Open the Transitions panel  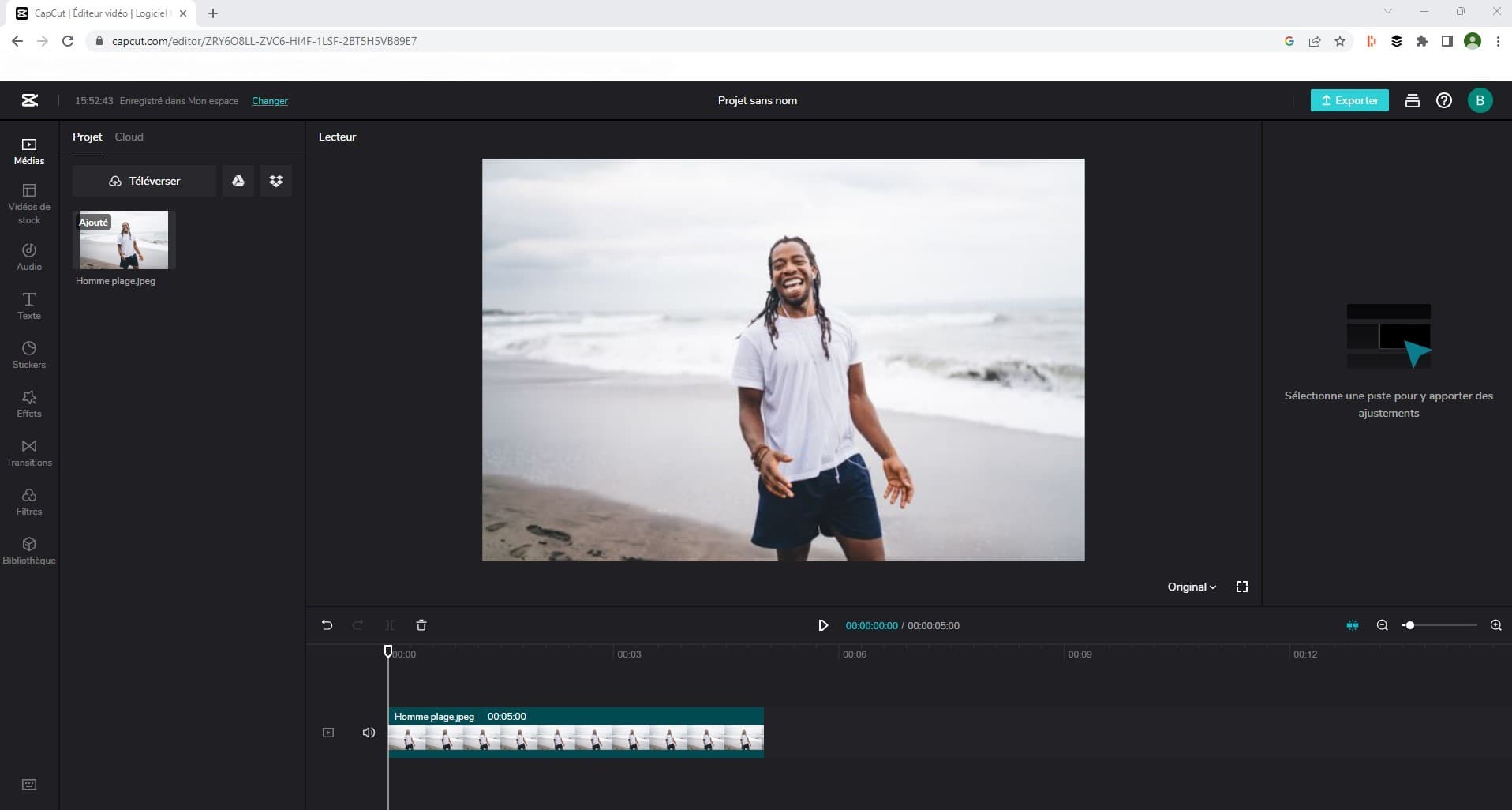click(x=28, y=452)
